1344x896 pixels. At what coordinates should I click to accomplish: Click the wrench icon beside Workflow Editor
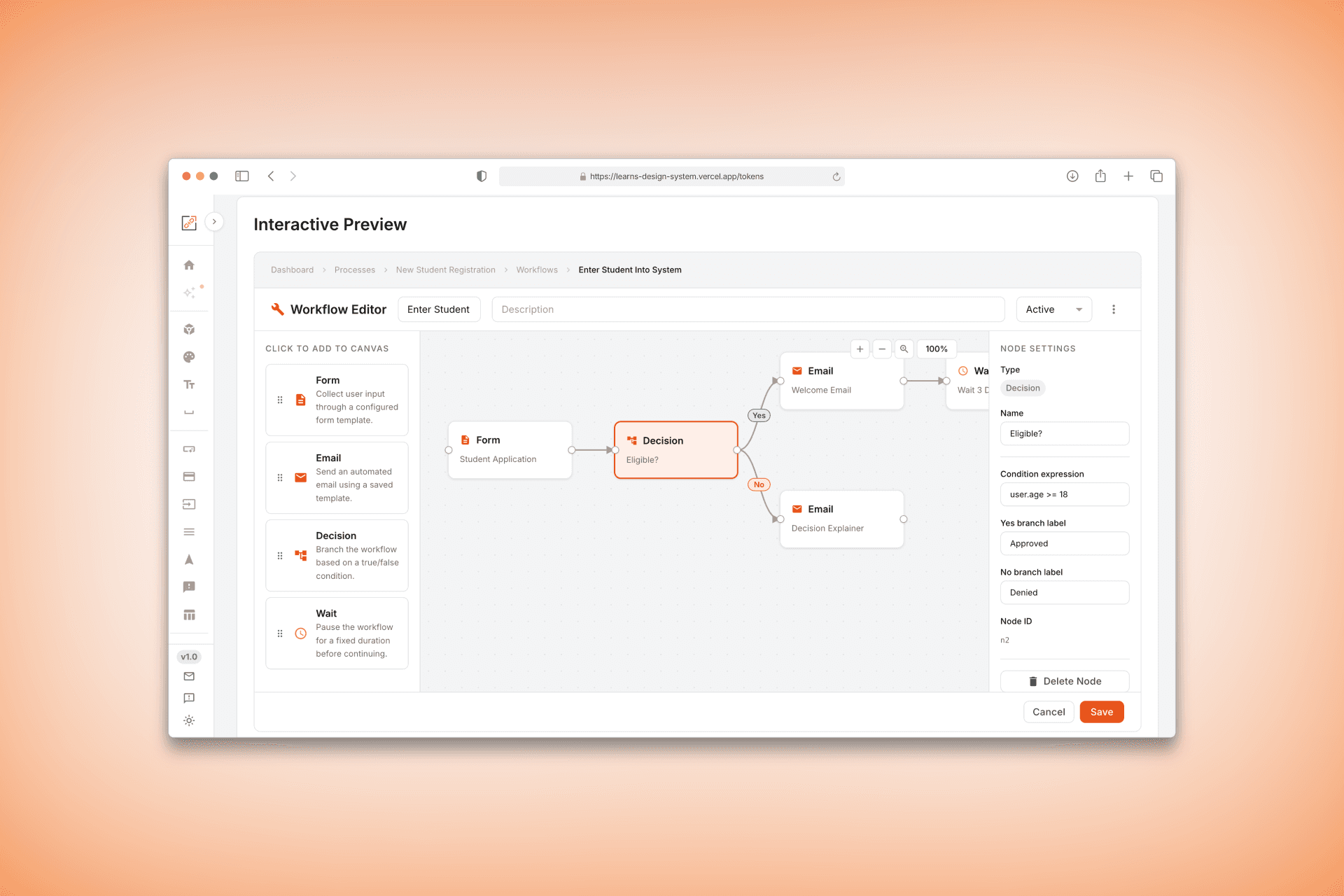click(x=277, y=309)
